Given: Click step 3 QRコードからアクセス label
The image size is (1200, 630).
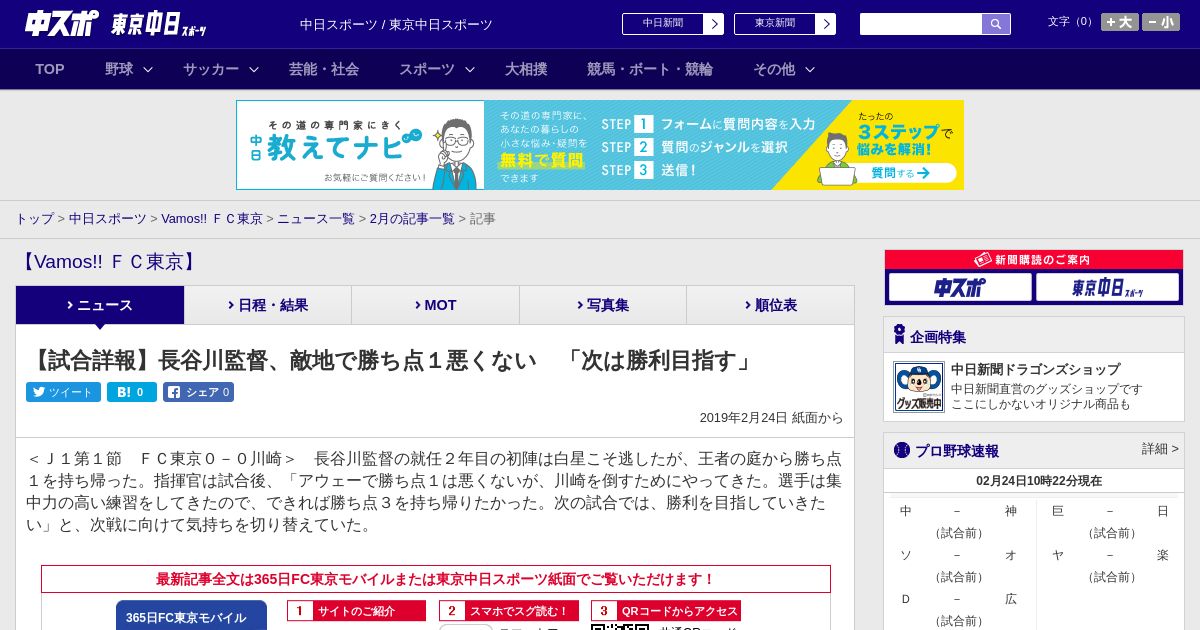Looking at the screenshot, I should pos(666,611).
